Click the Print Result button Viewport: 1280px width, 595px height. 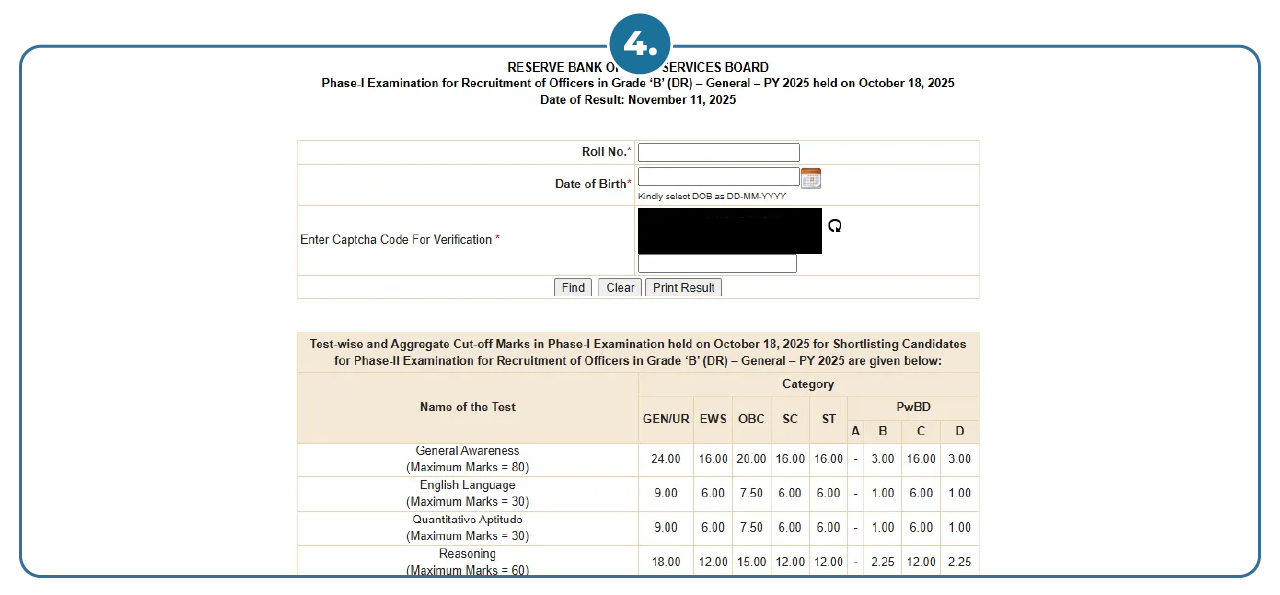click(x=683, y=288)
